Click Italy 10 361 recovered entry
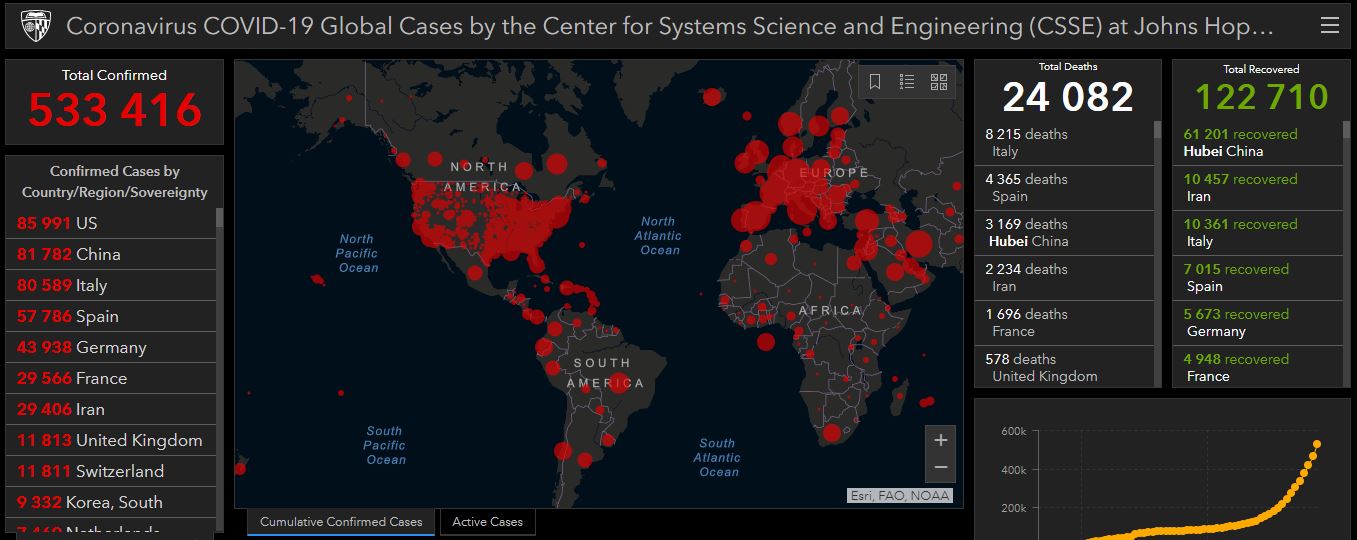The image size is (1357, 540). [x=1258, y=233]
